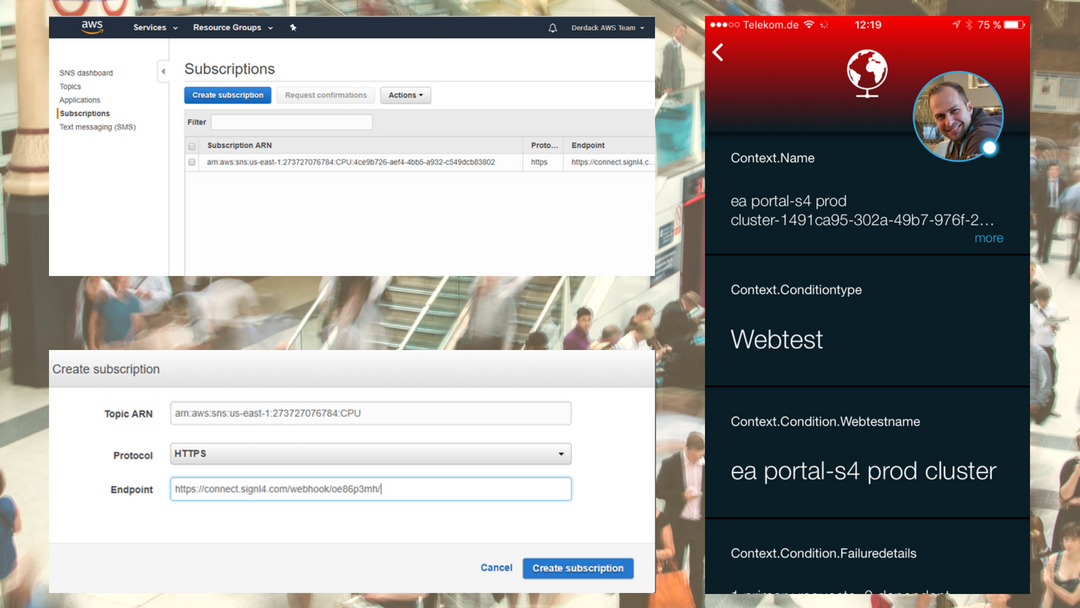Open the pin shortcuts icon

tap(293, 28)
